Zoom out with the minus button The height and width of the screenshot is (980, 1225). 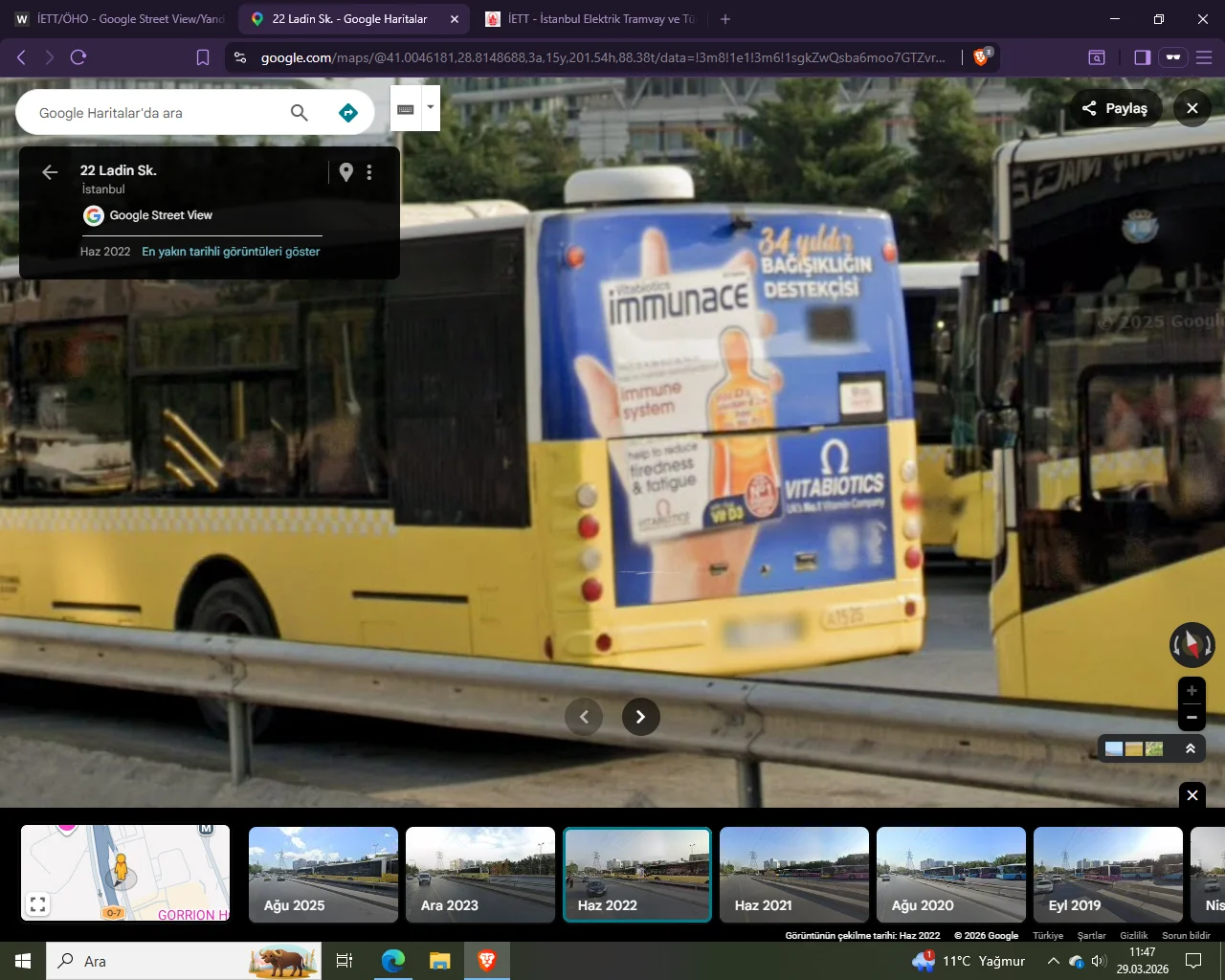point(1192,717)
